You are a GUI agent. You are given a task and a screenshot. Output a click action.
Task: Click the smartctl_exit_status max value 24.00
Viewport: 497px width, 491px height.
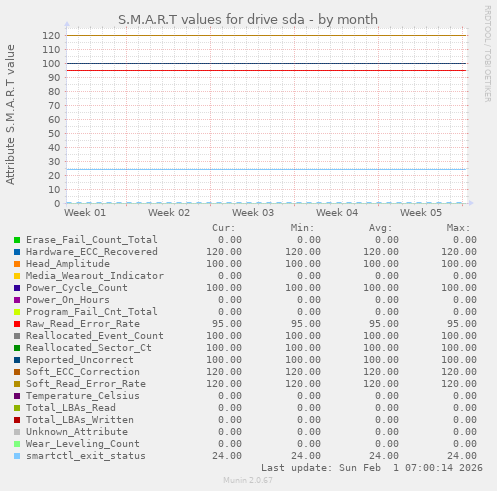[462, 456]
